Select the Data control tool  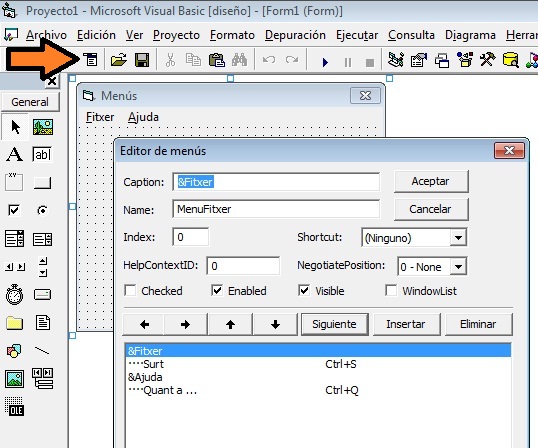(x=43, y=378)
